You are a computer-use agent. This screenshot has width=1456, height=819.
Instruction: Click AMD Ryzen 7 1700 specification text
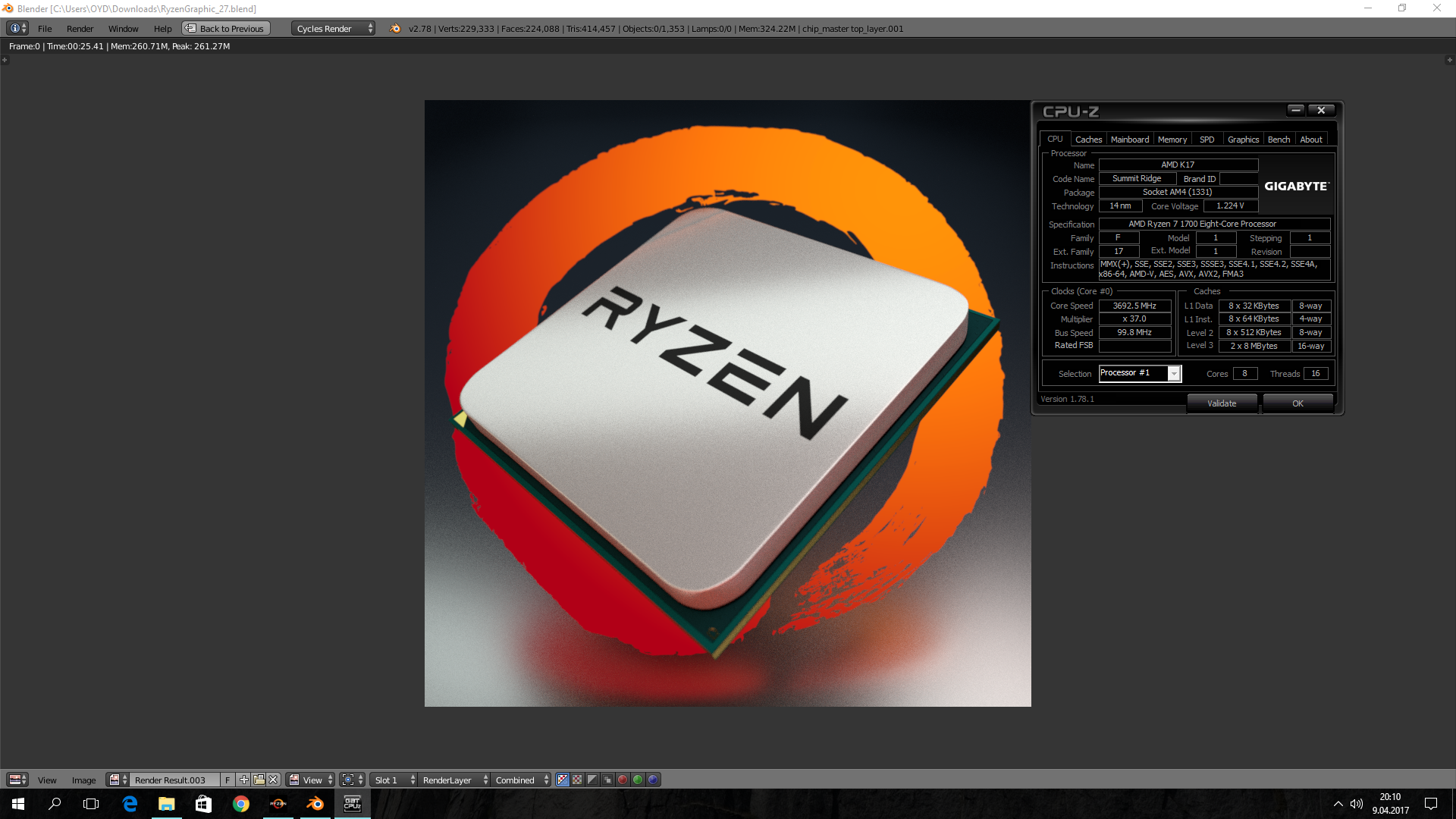[1214, 224]
